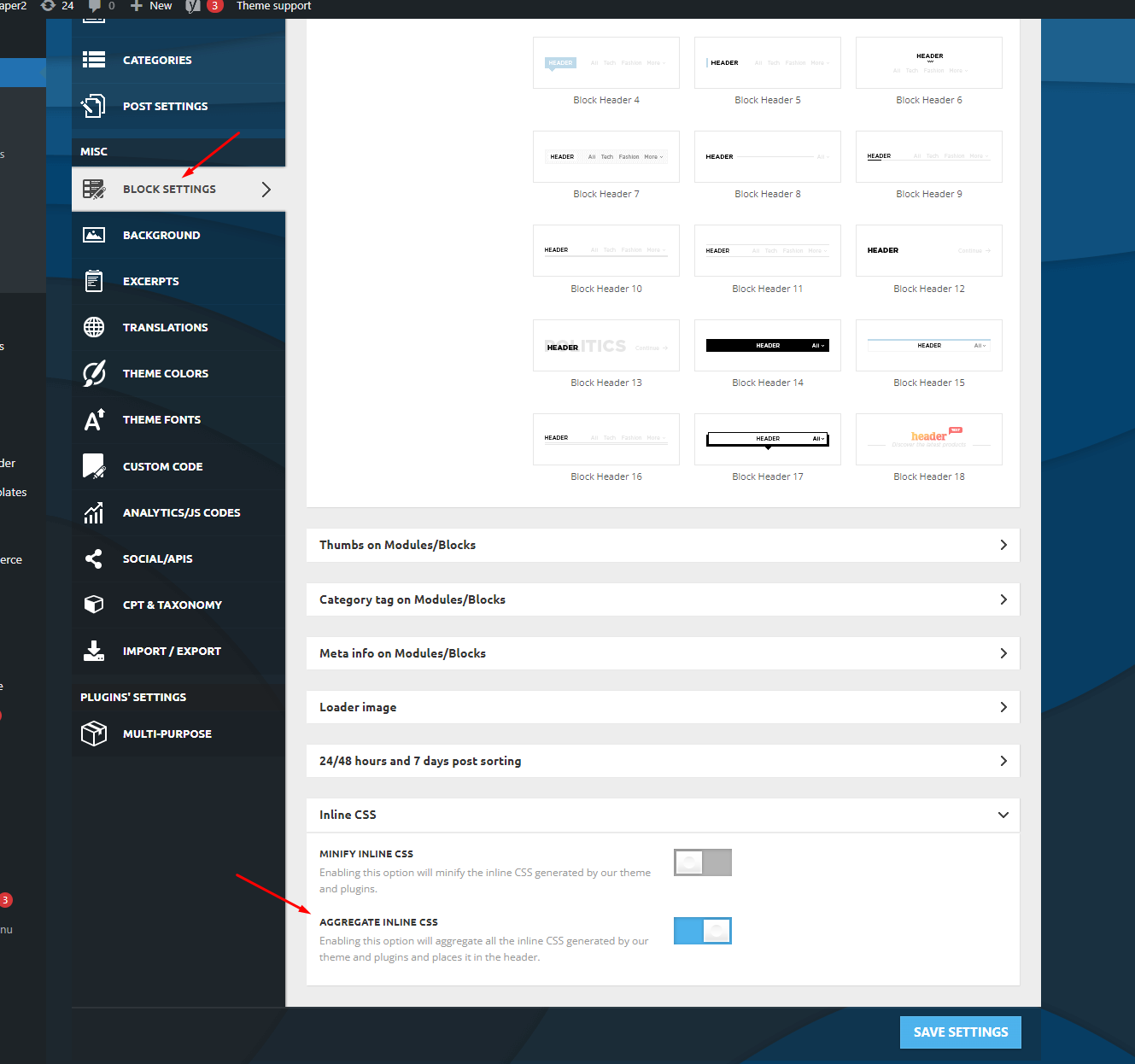Click the Theme Fonts letter icon

(x=94, y=419)
